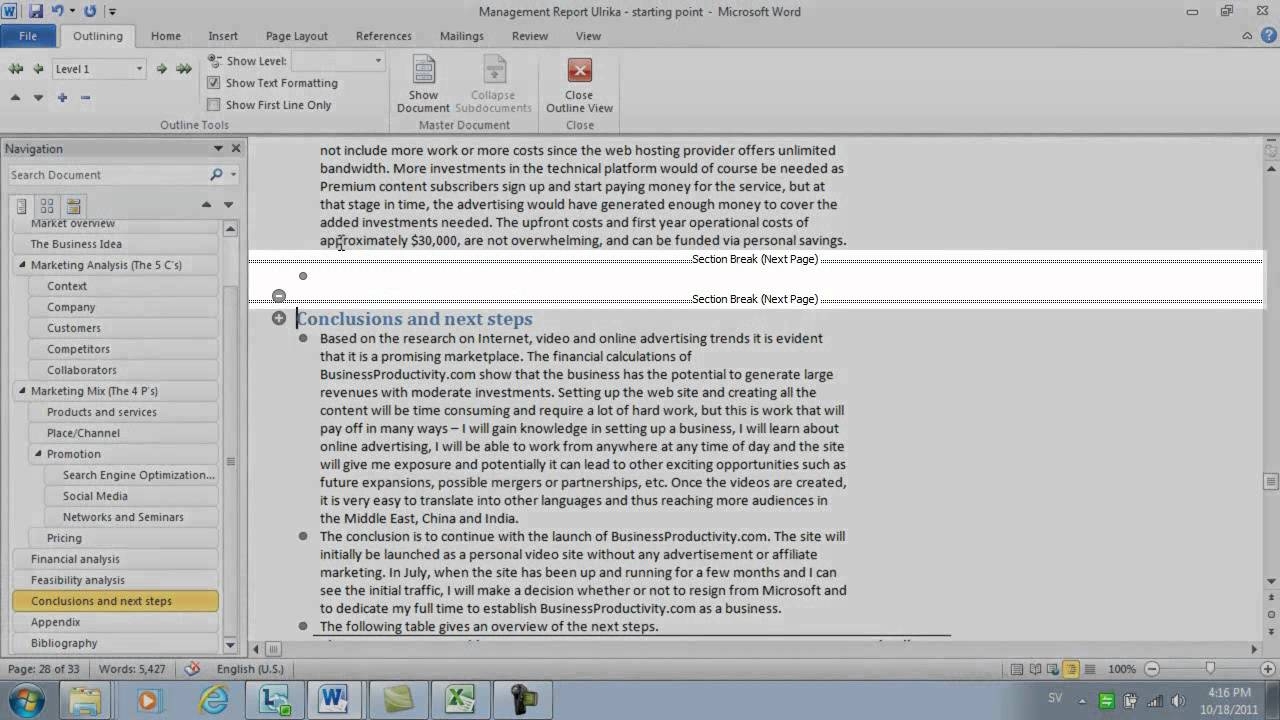Go to Financial analysis heading in Navigation
This screenshot has width=1280, height=720.
[x=75, y=559]
